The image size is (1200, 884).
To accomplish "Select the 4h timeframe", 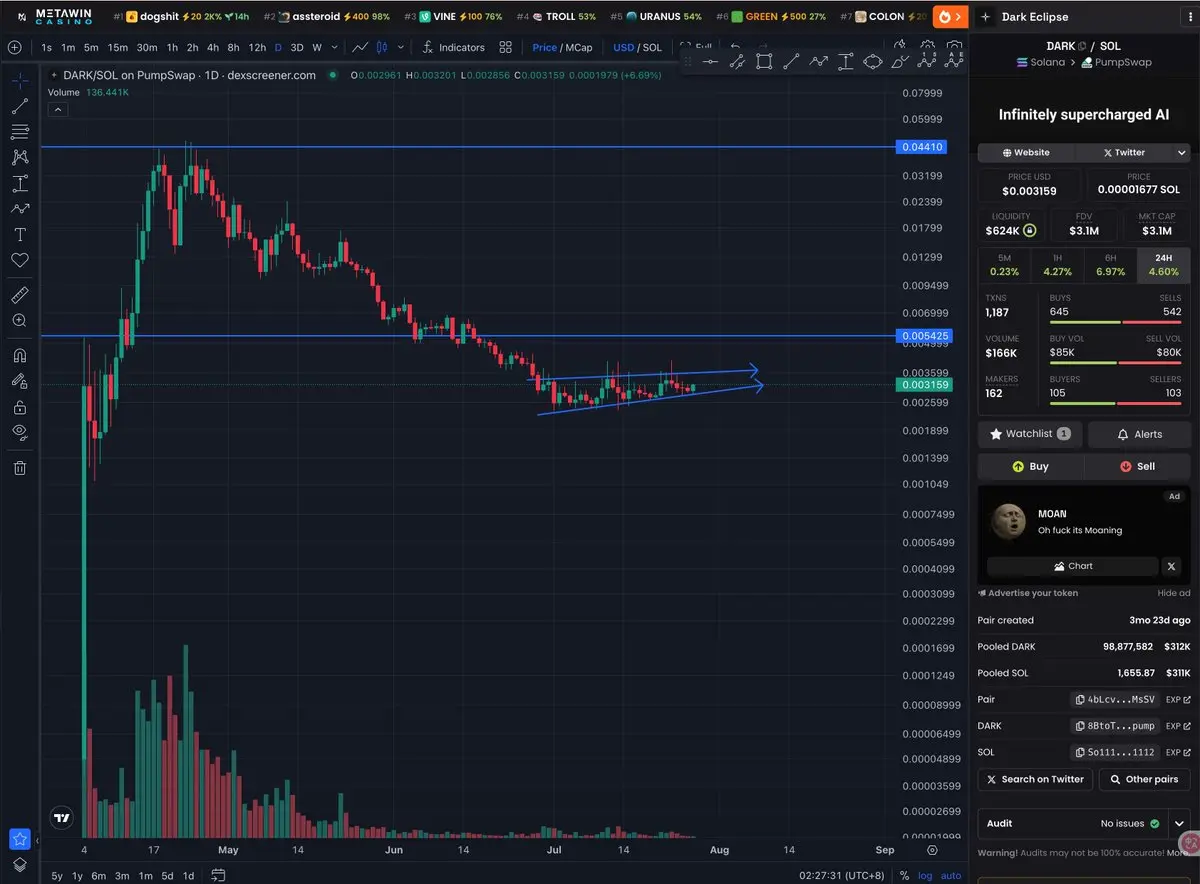I will click(213, 47).
